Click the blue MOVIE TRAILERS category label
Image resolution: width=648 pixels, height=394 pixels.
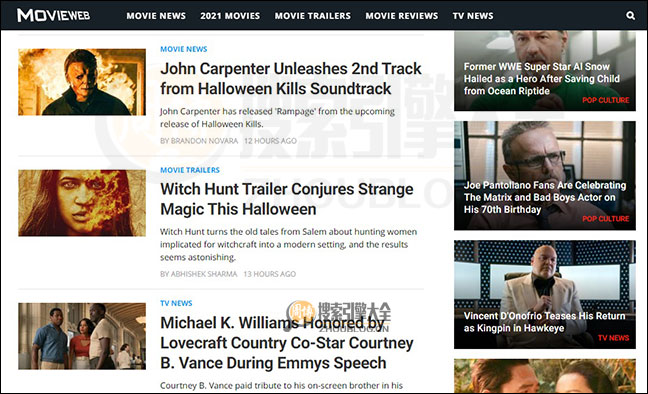pyautogui.click(x=190, y=170)
